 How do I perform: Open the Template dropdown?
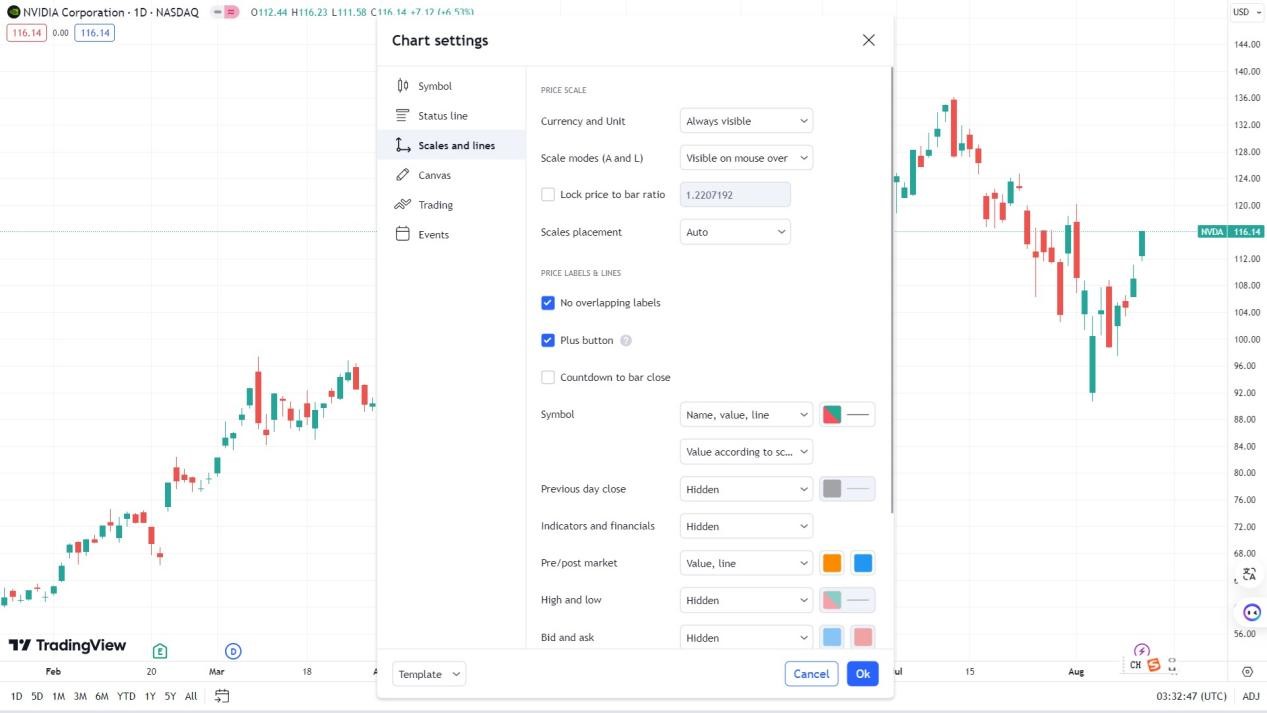(x=429, y=674)
